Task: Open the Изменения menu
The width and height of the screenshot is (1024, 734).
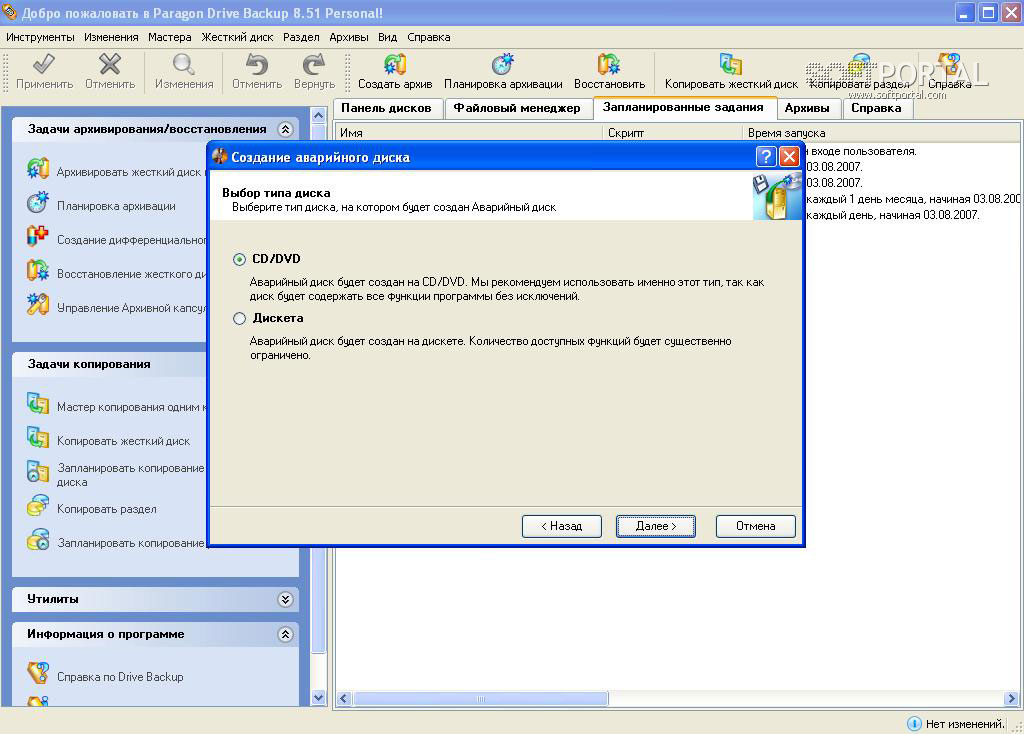Action: [x=111, y=37]
